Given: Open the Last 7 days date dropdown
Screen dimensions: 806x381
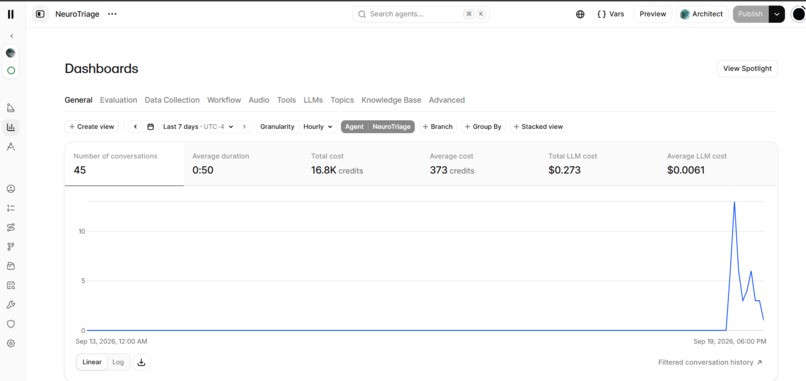Looking at the screenshot, I should click(198, 126).
